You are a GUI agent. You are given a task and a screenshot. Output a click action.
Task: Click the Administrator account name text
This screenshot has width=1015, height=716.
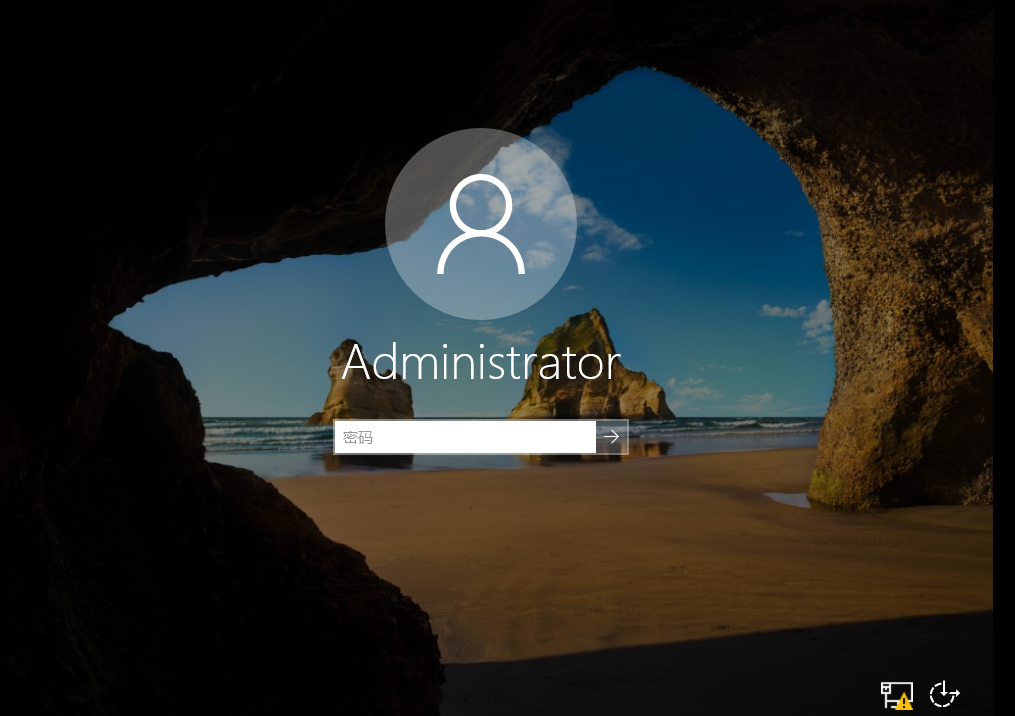point(481,363)
